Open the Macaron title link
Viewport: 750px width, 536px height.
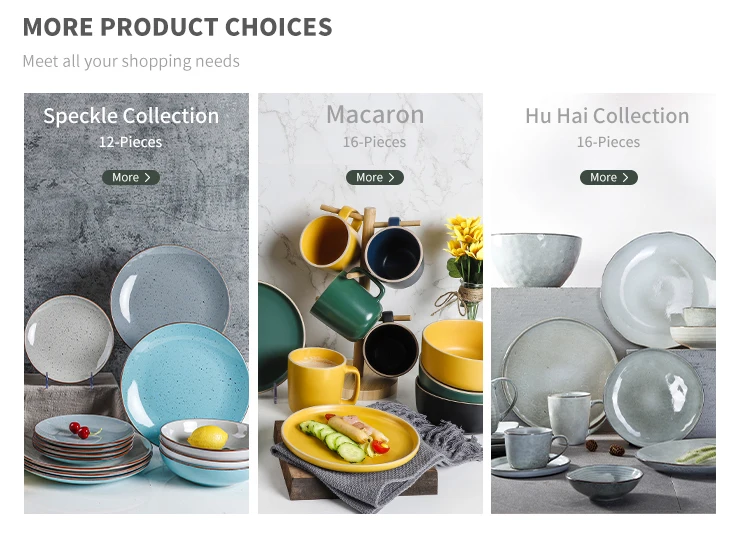(375, 115)
